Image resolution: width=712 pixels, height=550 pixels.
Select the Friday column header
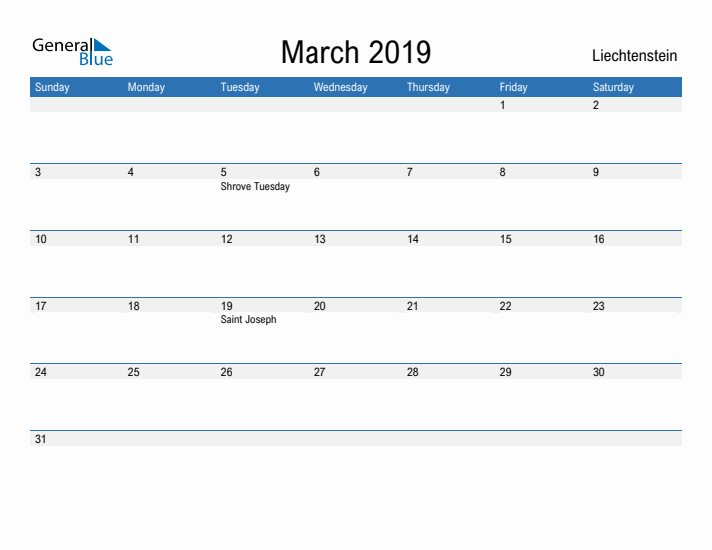tap(514, 87)
